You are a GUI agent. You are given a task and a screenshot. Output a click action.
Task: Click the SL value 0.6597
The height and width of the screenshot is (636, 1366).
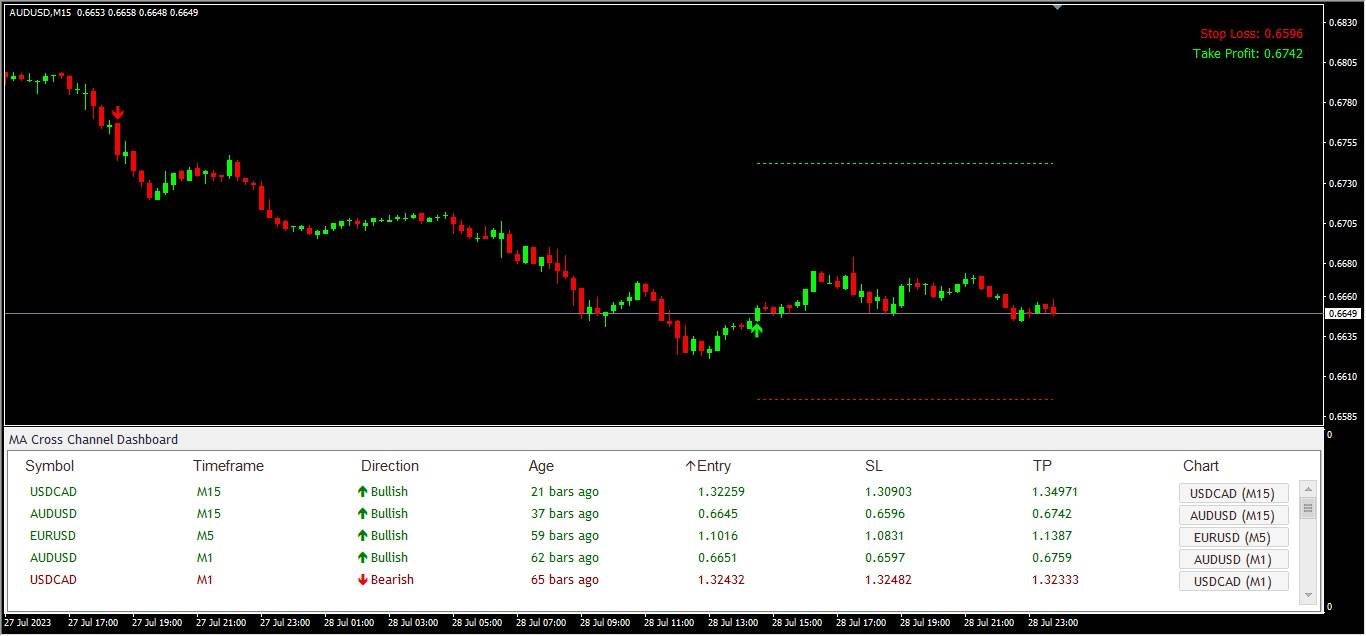[885, 557]
